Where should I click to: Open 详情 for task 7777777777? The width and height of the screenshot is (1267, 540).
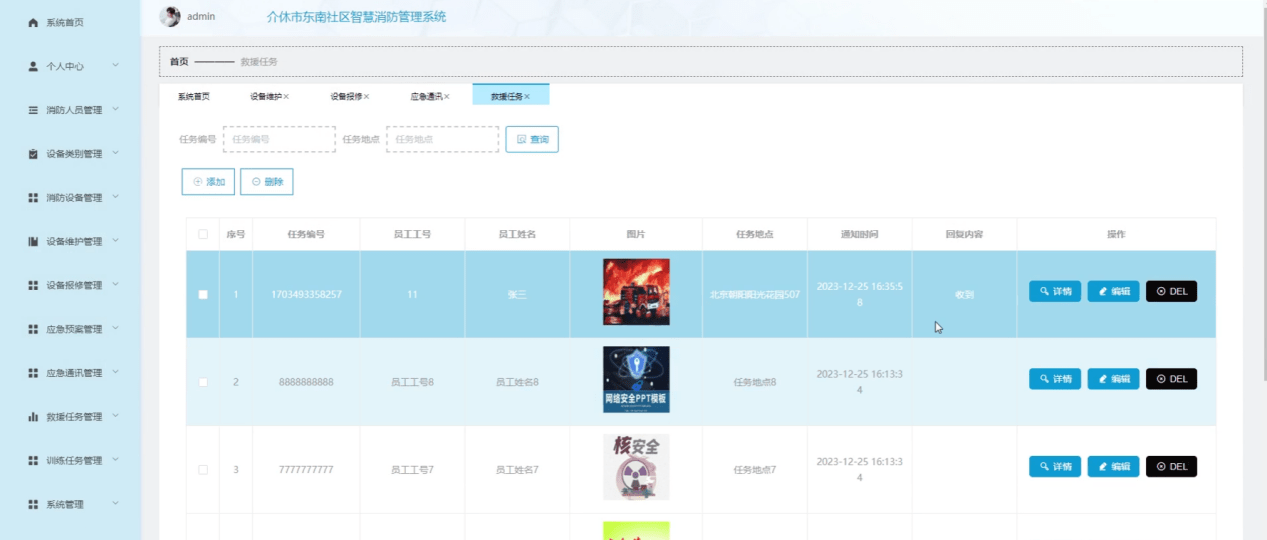click(1055, 466)
